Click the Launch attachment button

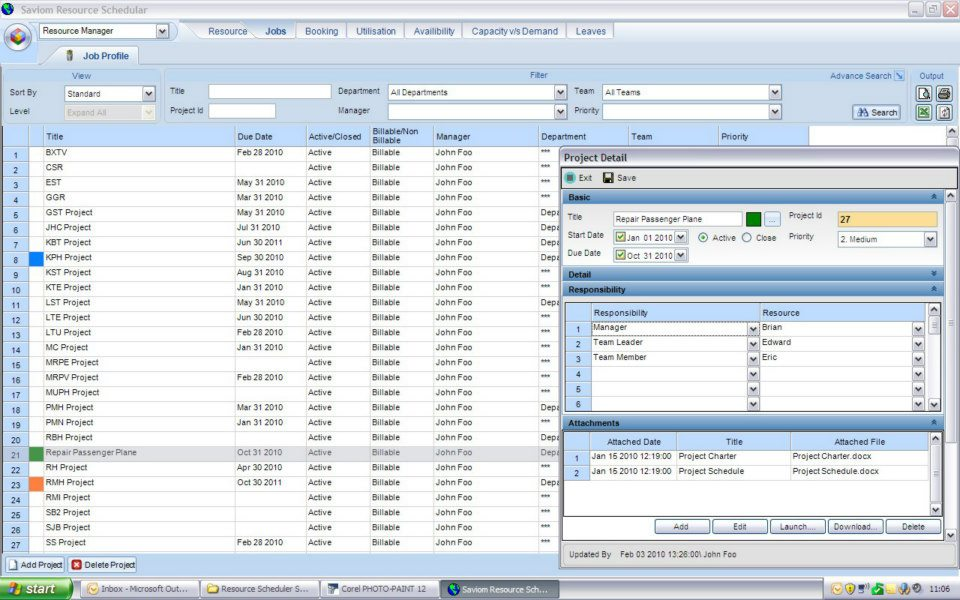coord(798,527)
